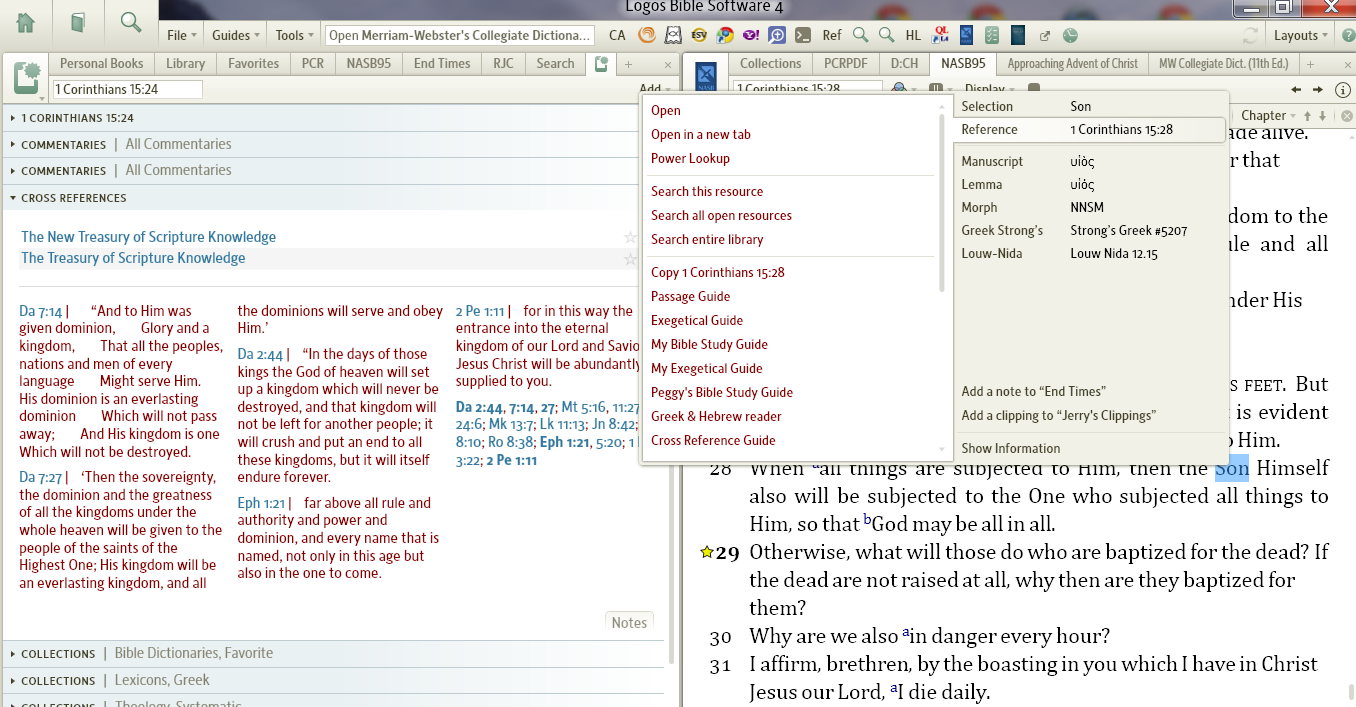Image resolution: width=1356 pixels, height=707 pixels.
Task: Go forward with the right arrow
Action: coord(1318,89)
